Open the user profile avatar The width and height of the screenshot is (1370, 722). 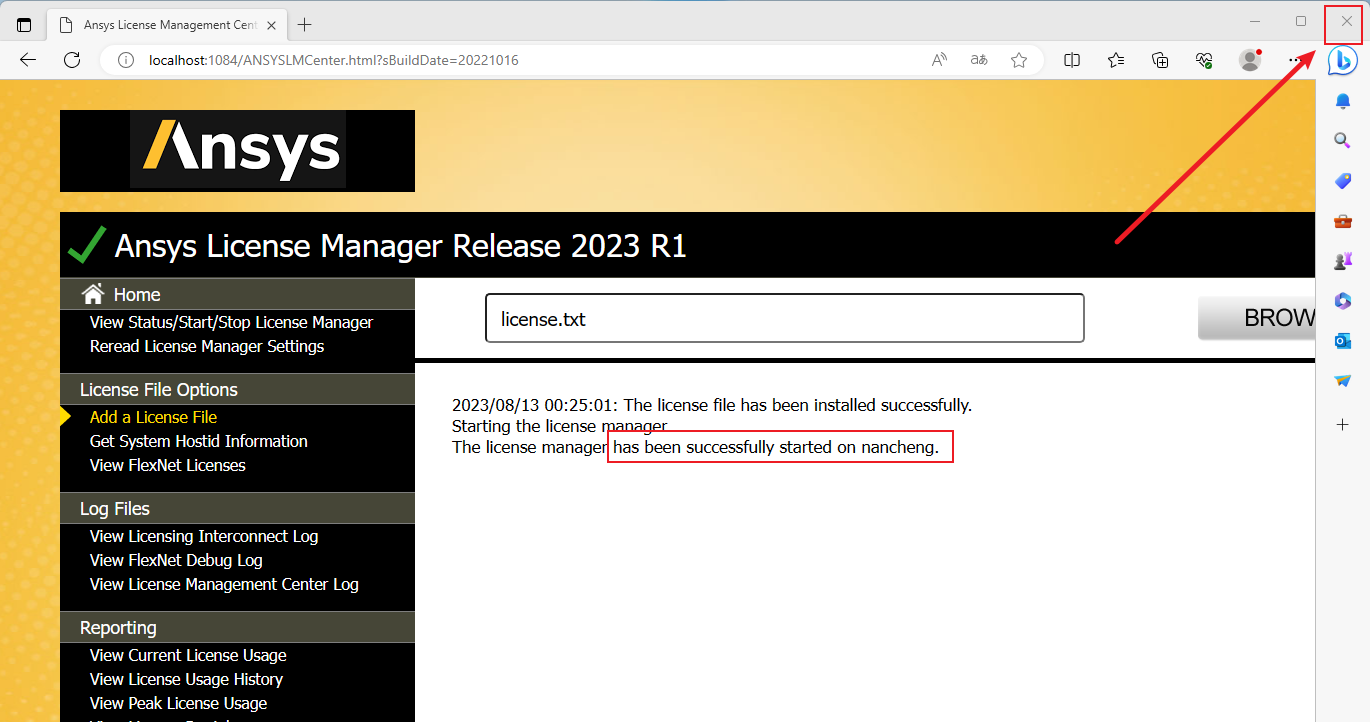click(x=1250, y=60)
